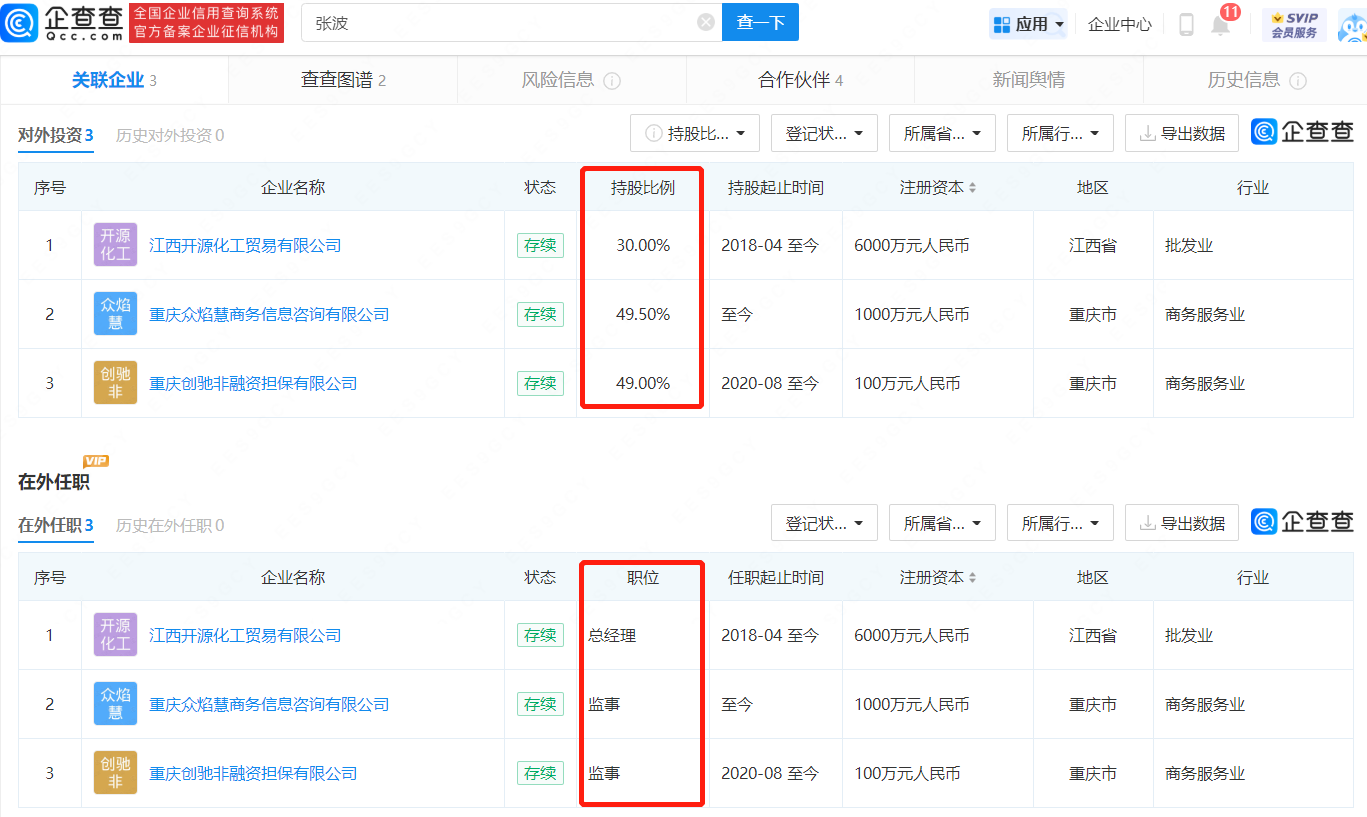Screen dimensions: 1367x817
Task: Open the mobile phone icon in the header
Action: (1186, 24)
